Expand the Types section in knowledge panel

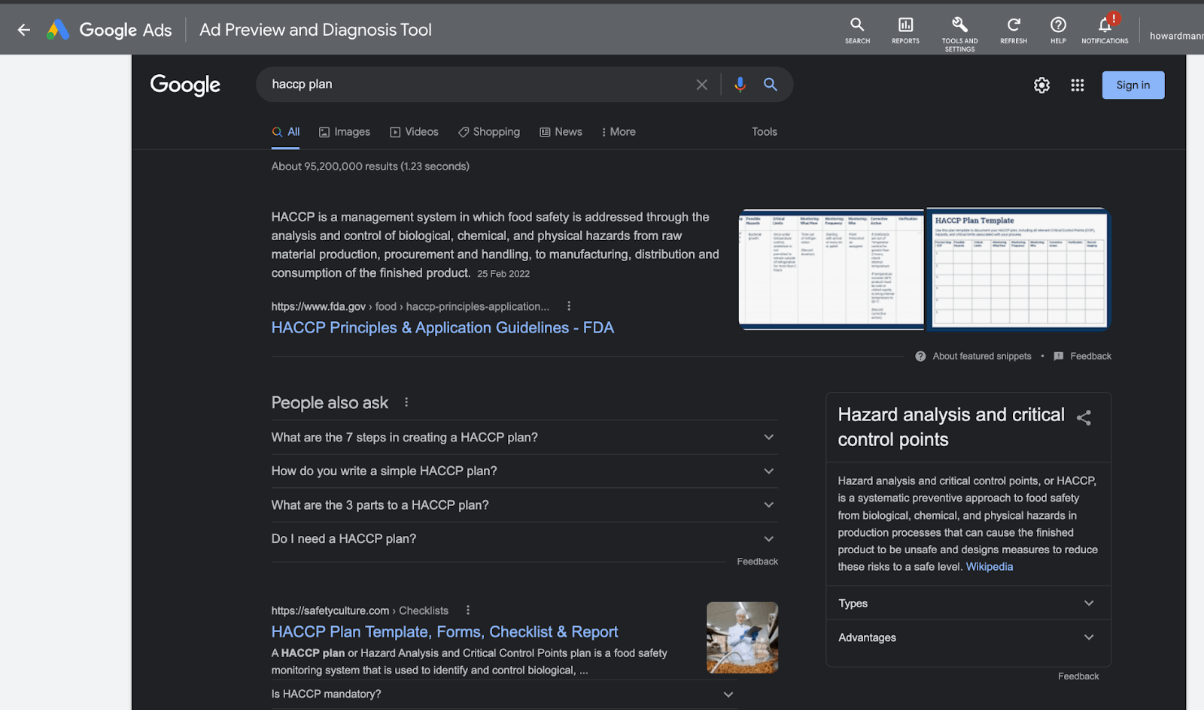click(x=968, y=603)
